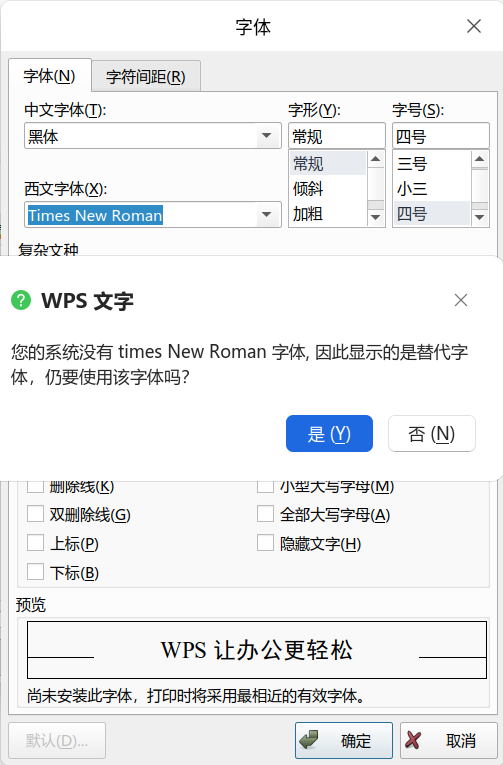503x765 pixels.
Task: Decline the substitute font with 否(N)
Action: (432, 433)
